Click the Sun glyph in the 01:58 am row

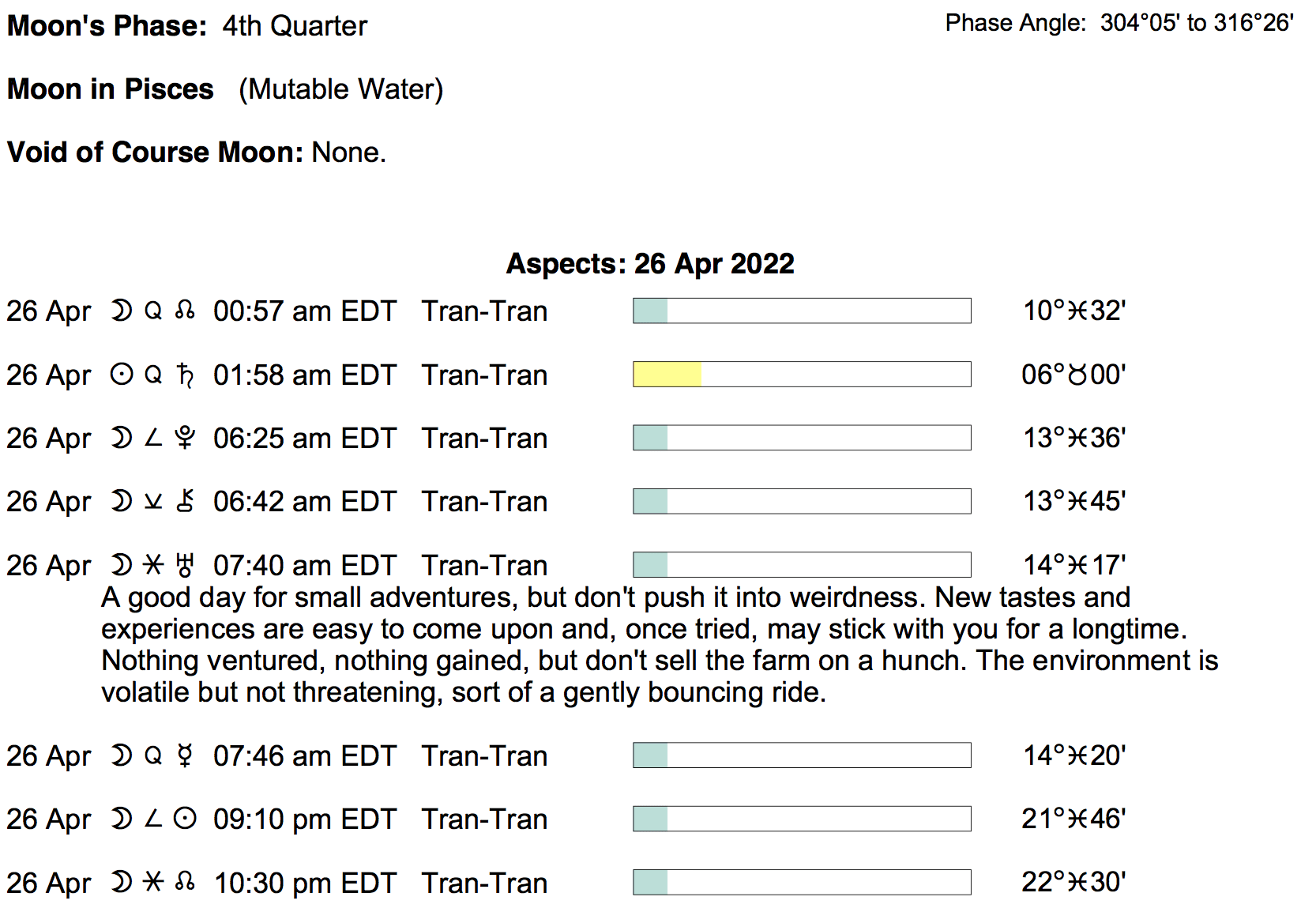pos(121,375)
